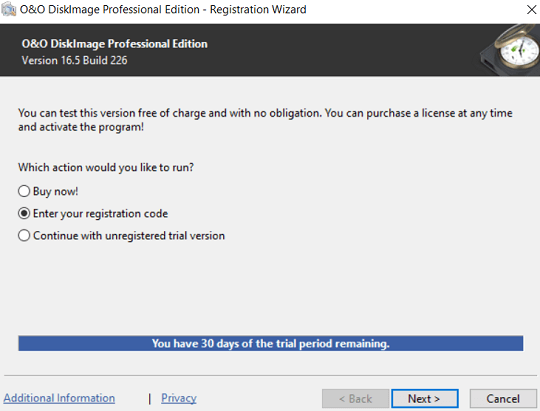This screenshot has height=411, width=540.
Task: Choose the "Enter your registration code" radio circle
Action: tap(24, 214)
